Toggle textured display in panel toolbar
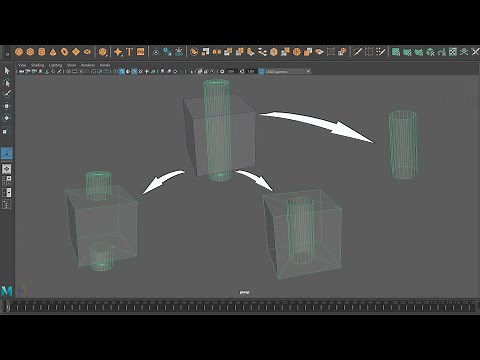The height and width of the screenshot is (360, 480). pos(140,71)
